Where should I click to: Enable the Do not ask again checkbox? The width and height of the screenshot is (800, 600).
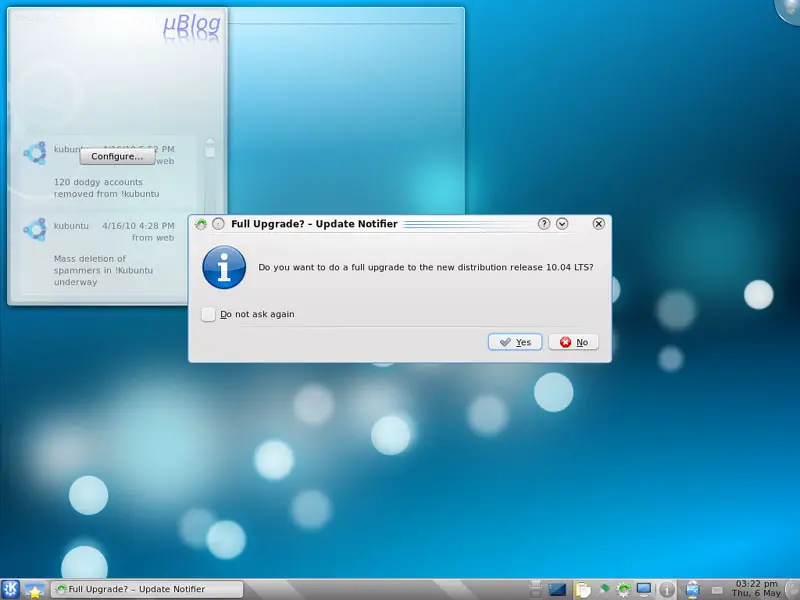tap(208, 314)
